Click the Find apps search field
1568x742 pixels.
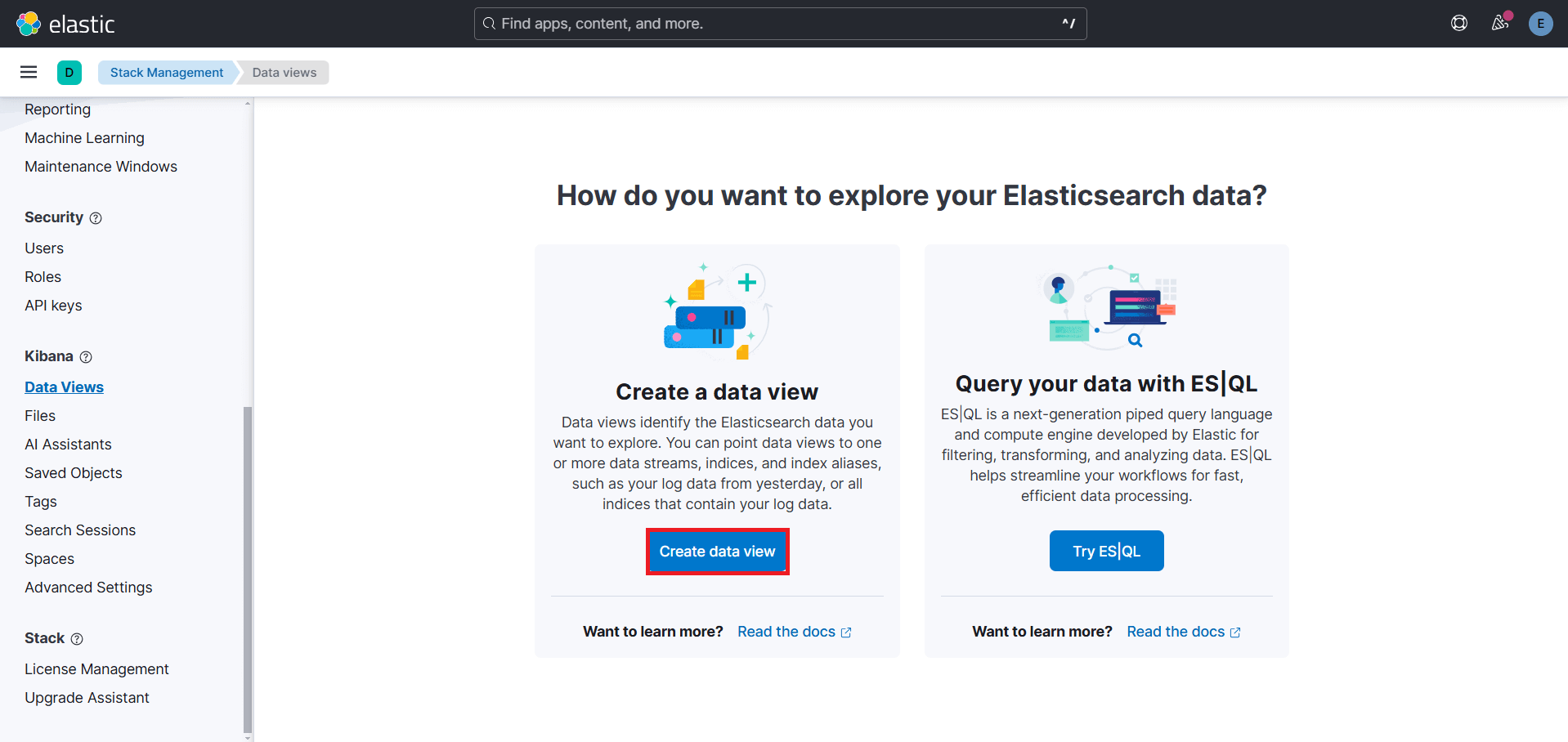[x=779, y=24]
